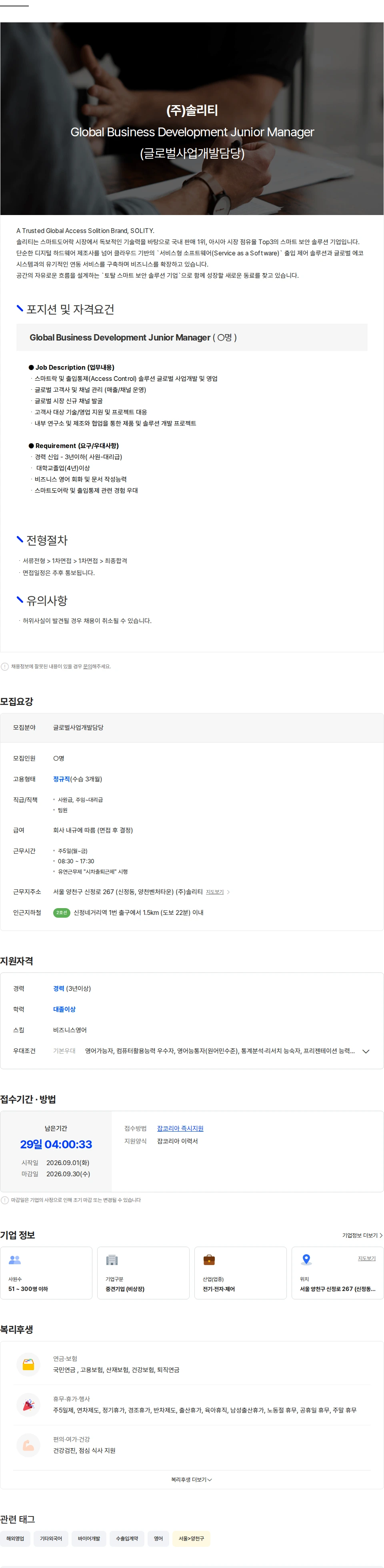
Task: Click the 전기·전자·제어 industry text
Action: pyautogui.click(x=219, y=1289)
